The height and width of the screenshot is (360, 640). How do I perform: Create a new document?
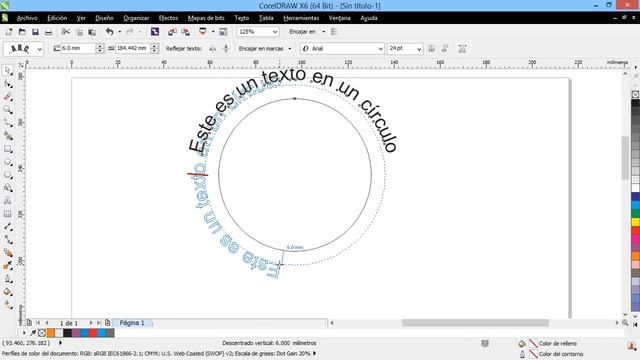tap(9, 31)
